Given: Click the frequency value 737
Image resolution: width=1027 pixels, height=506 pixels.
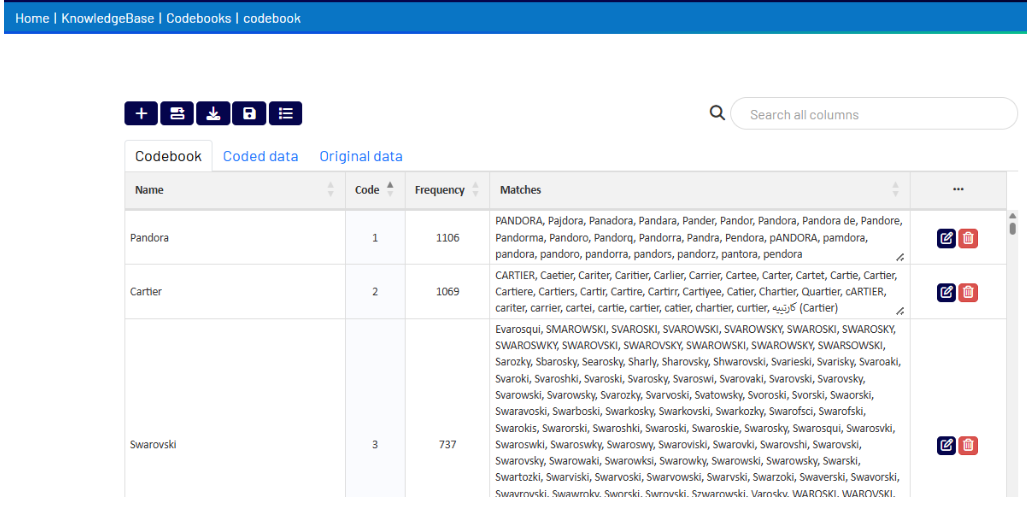Looking at the screenshot, I should [x=447, y=445].
